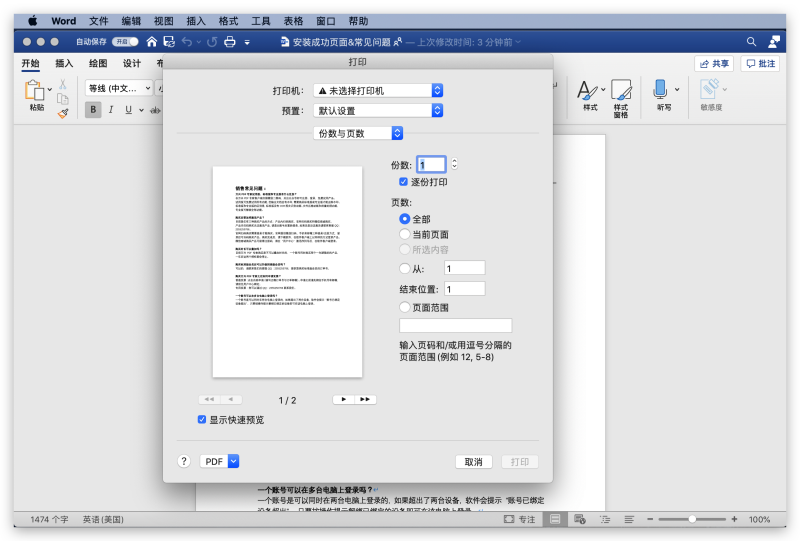Open the 编辑 (Edit) menu
Image resolution: width=800 pixels, height=541 pixels.
click(x=131, y=21)
